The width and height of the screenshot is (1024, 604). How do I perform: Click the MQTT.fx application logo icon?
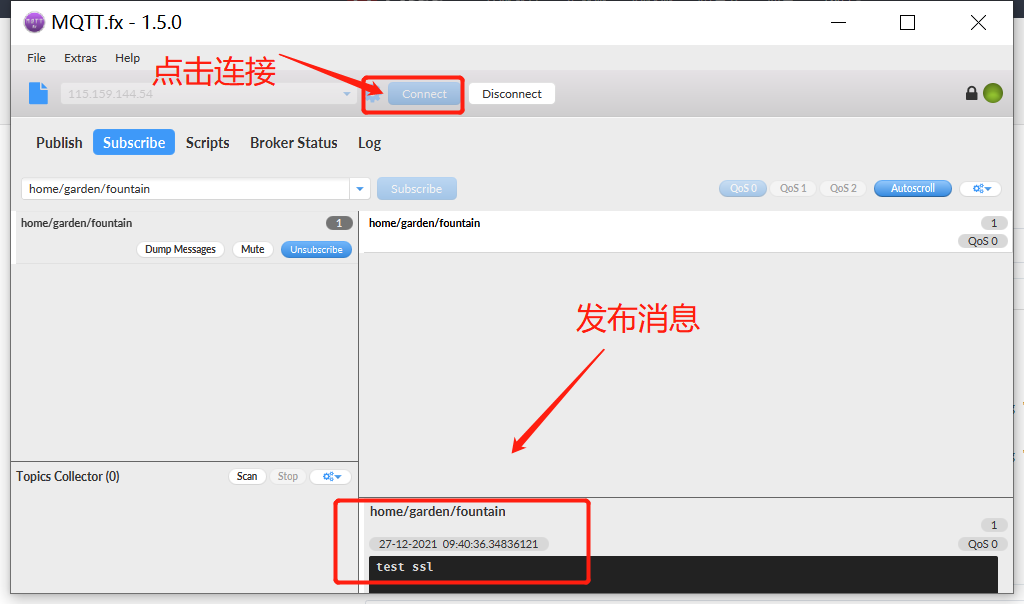pos(34,22)
